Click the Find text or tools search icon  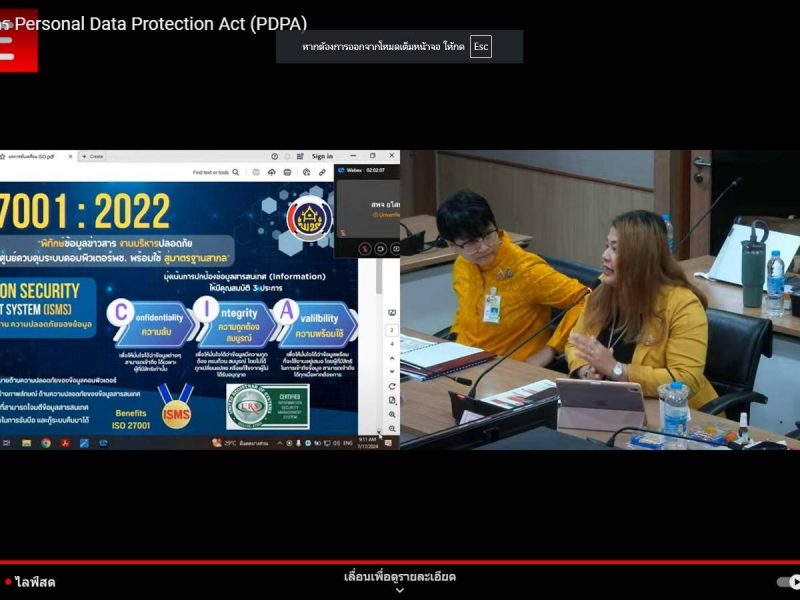(x=235, y=172)
